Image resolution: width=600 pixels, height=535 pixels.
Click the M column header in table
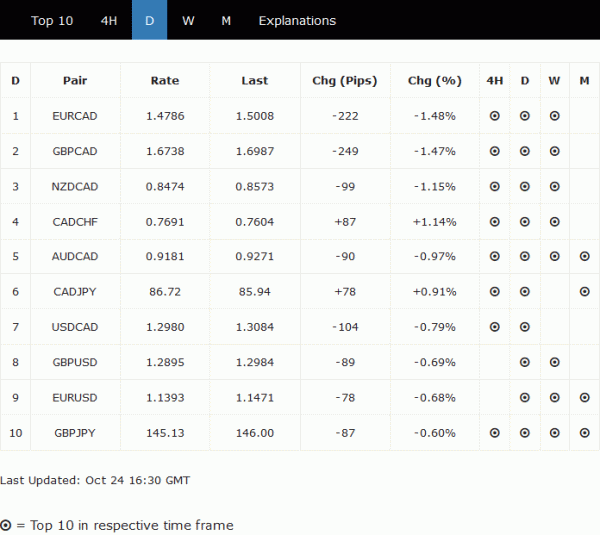584,80
